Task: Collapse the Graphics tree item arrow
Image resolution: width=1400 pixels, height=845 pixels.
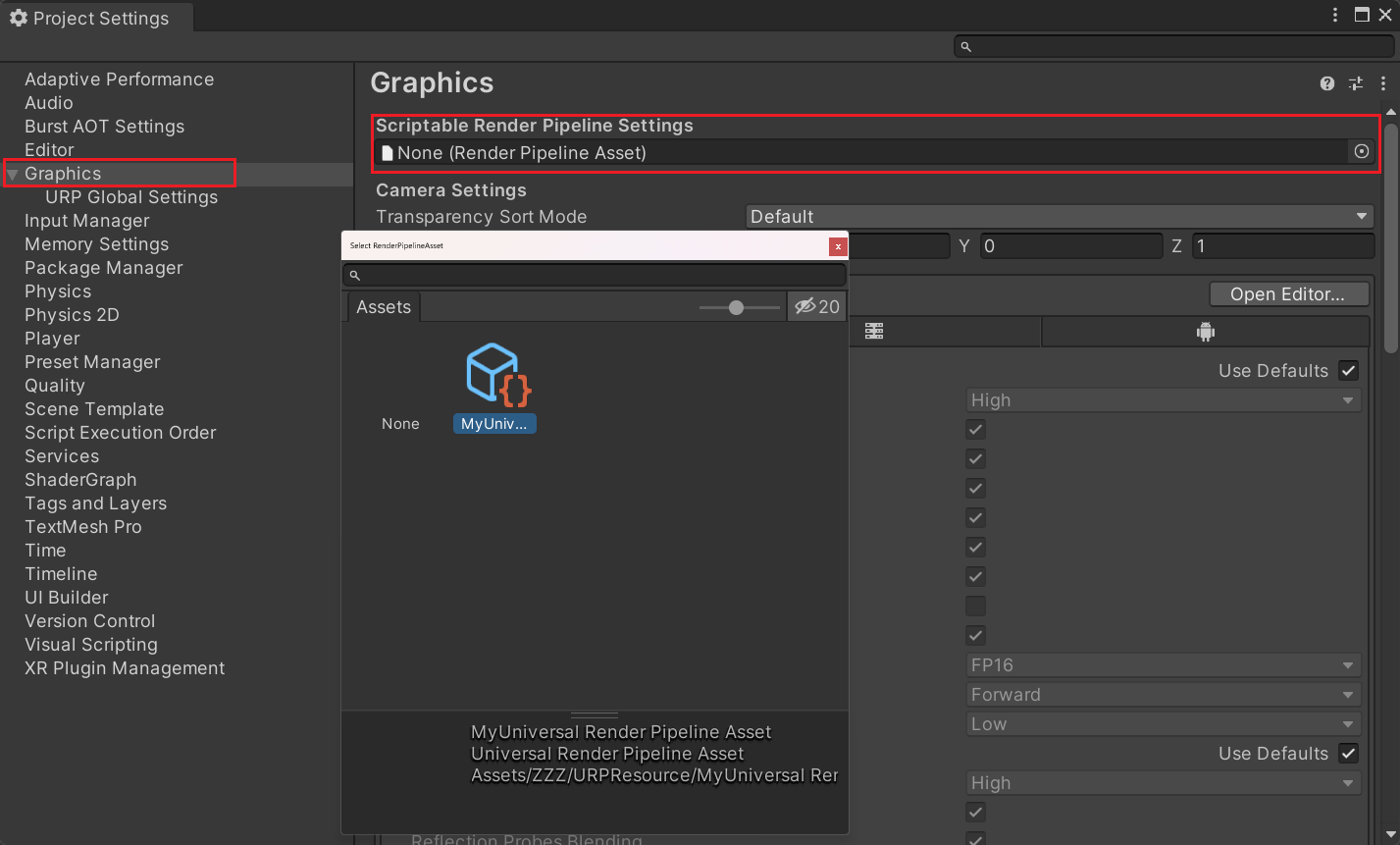Action: point(13,175)
